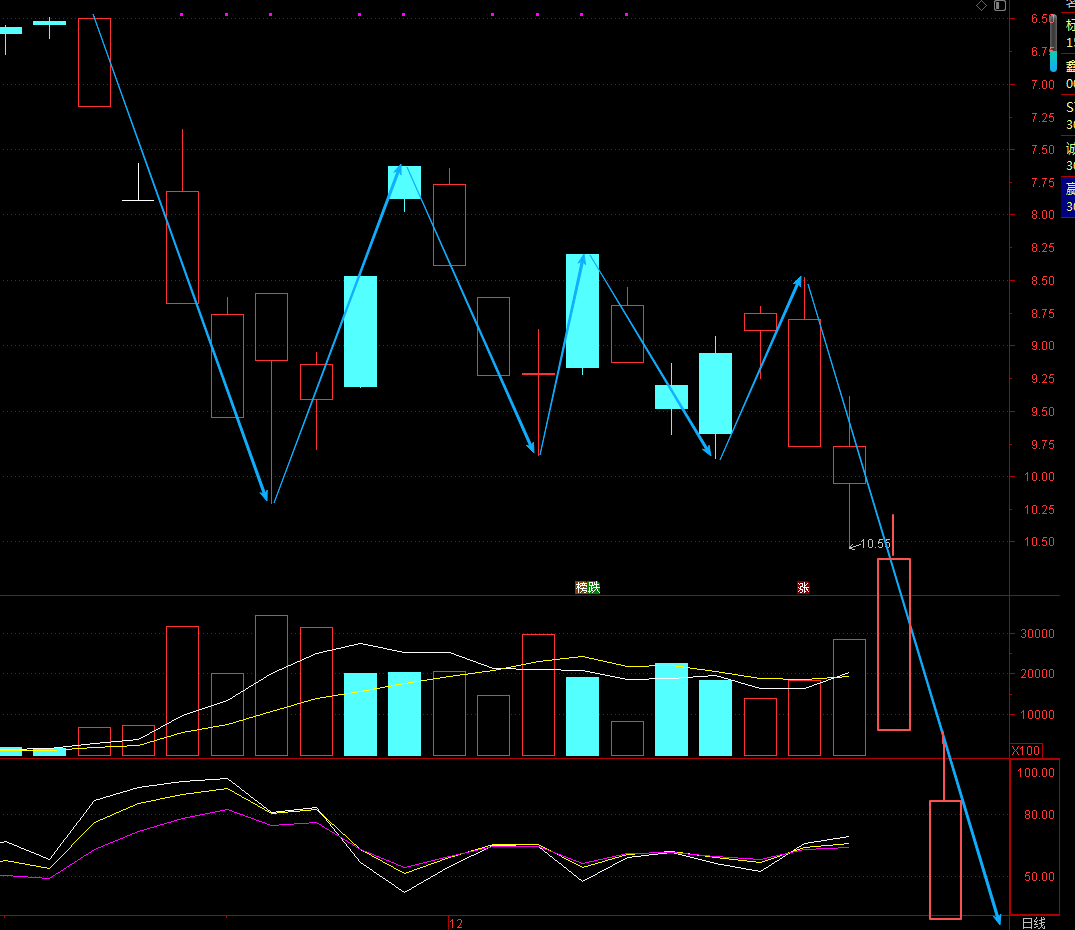Click the X100 volume multiplier label
1075x930 pixels.
[x=1026, y=750]
